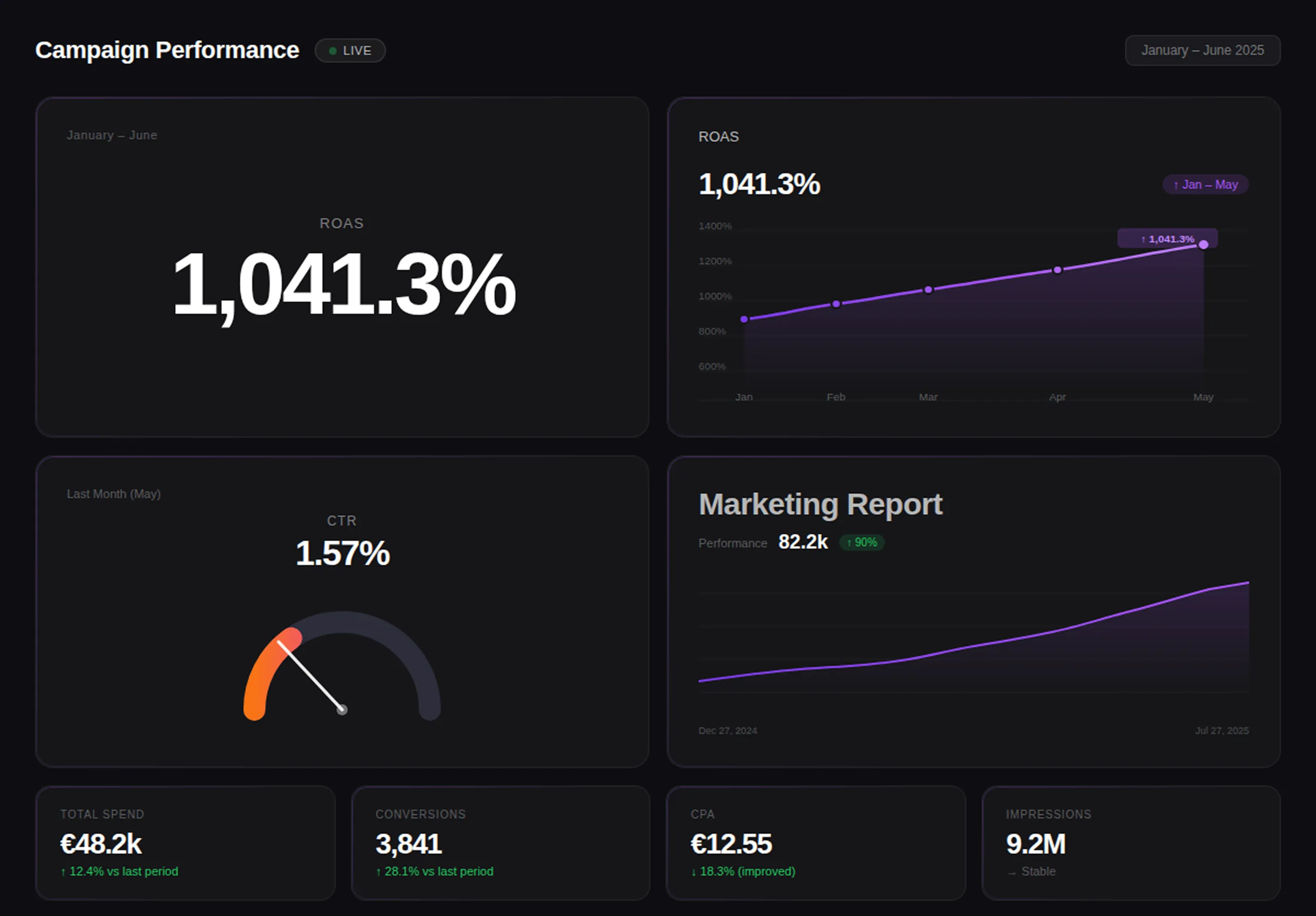The height and width of the screenshot is (916, 1316).
Task: Select the May data point on ROAS chart
Action: tap(1204, 245)
